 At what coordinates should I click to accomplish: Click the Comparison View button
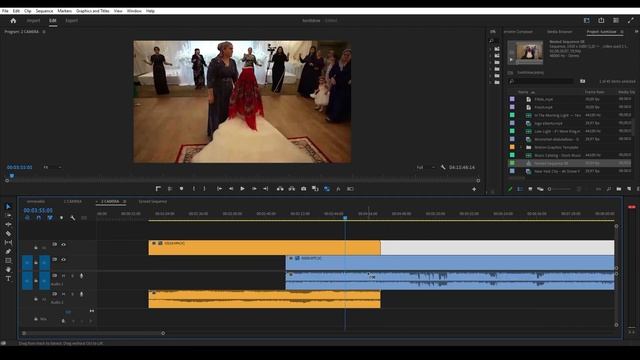(x=315, y=189)
